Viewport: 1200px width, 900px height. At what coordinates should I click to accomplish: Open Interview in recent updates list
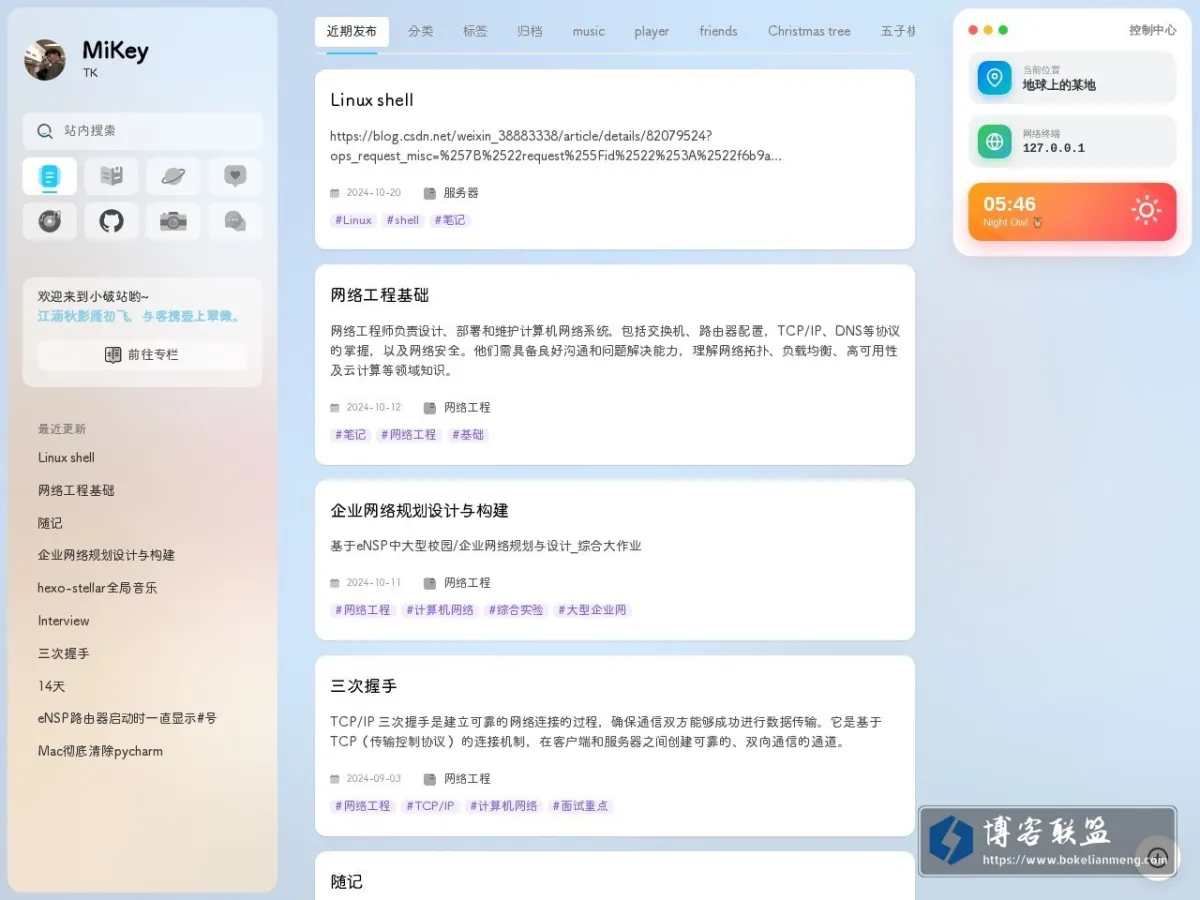(63, 621)
